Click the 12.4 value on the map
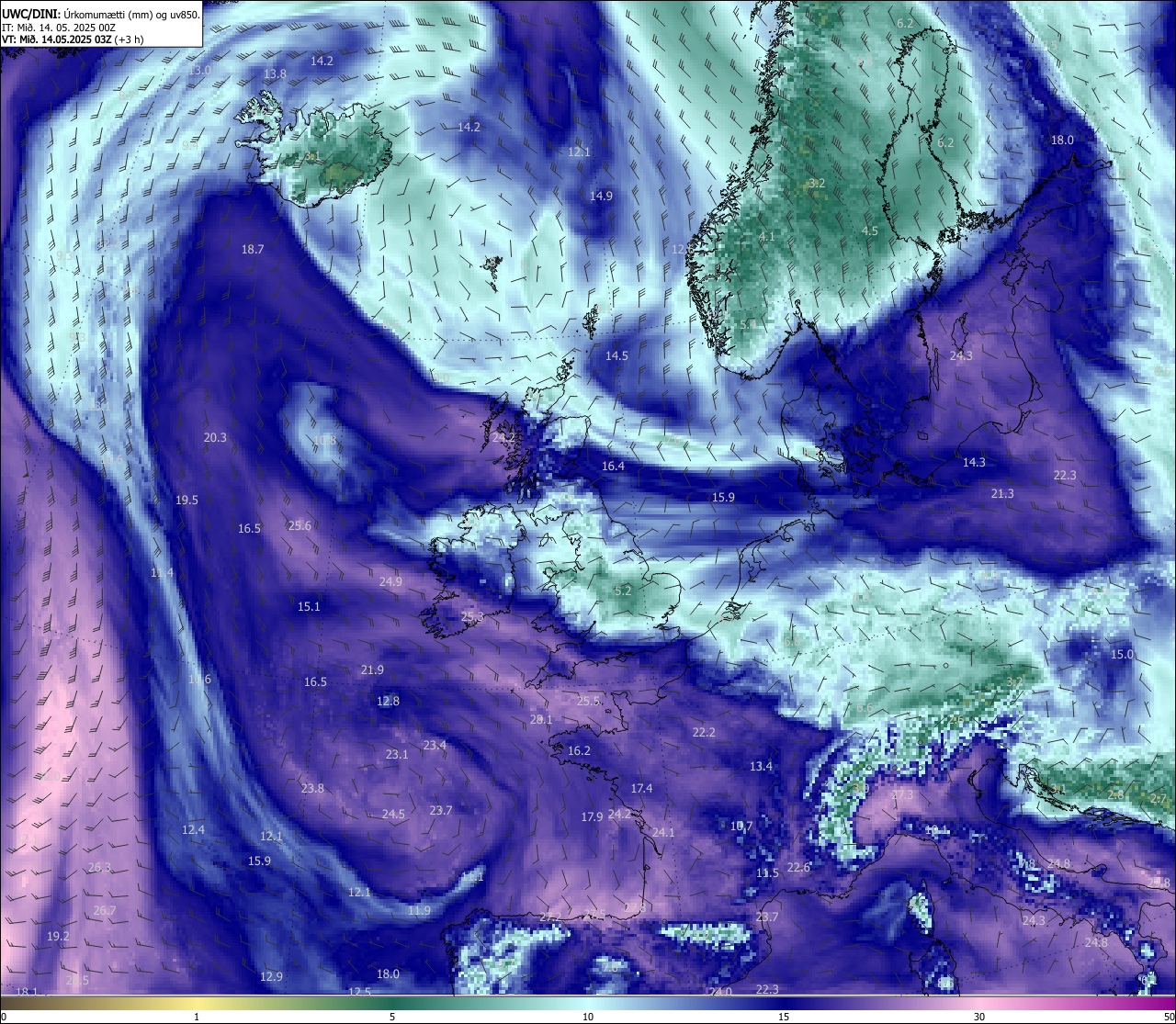 click(193, 829)
